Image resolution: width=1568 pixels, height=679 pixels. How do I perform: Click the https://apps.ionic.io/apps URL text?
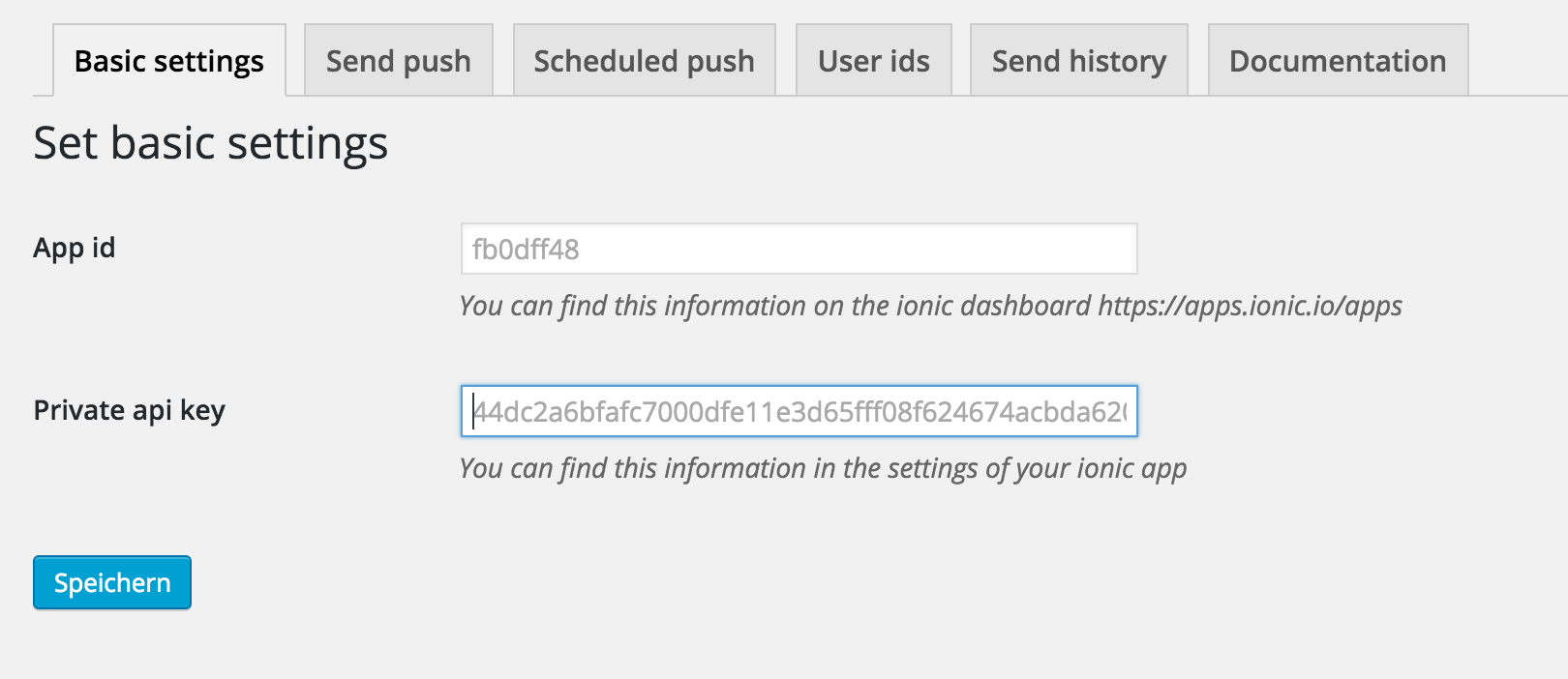[1250, 306]
